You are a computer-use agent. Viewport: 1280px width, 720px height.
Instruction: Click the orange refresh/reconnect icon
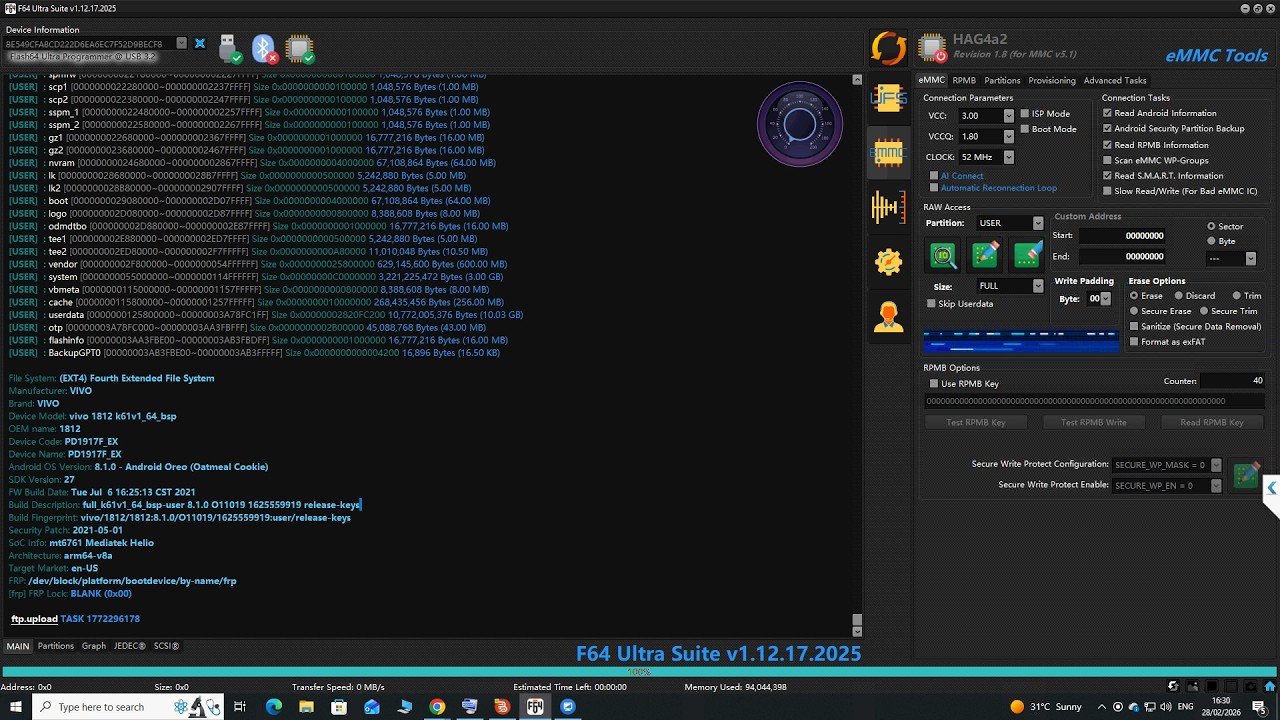coord(888,49)
